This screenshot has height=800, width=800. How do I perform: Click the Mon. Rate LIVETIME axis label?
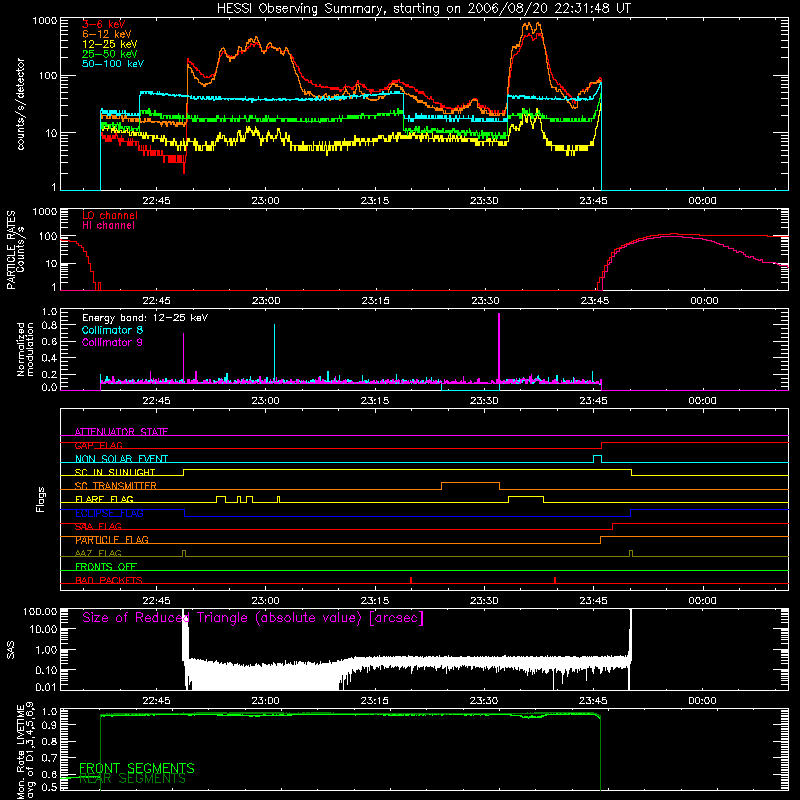(25, 751)
